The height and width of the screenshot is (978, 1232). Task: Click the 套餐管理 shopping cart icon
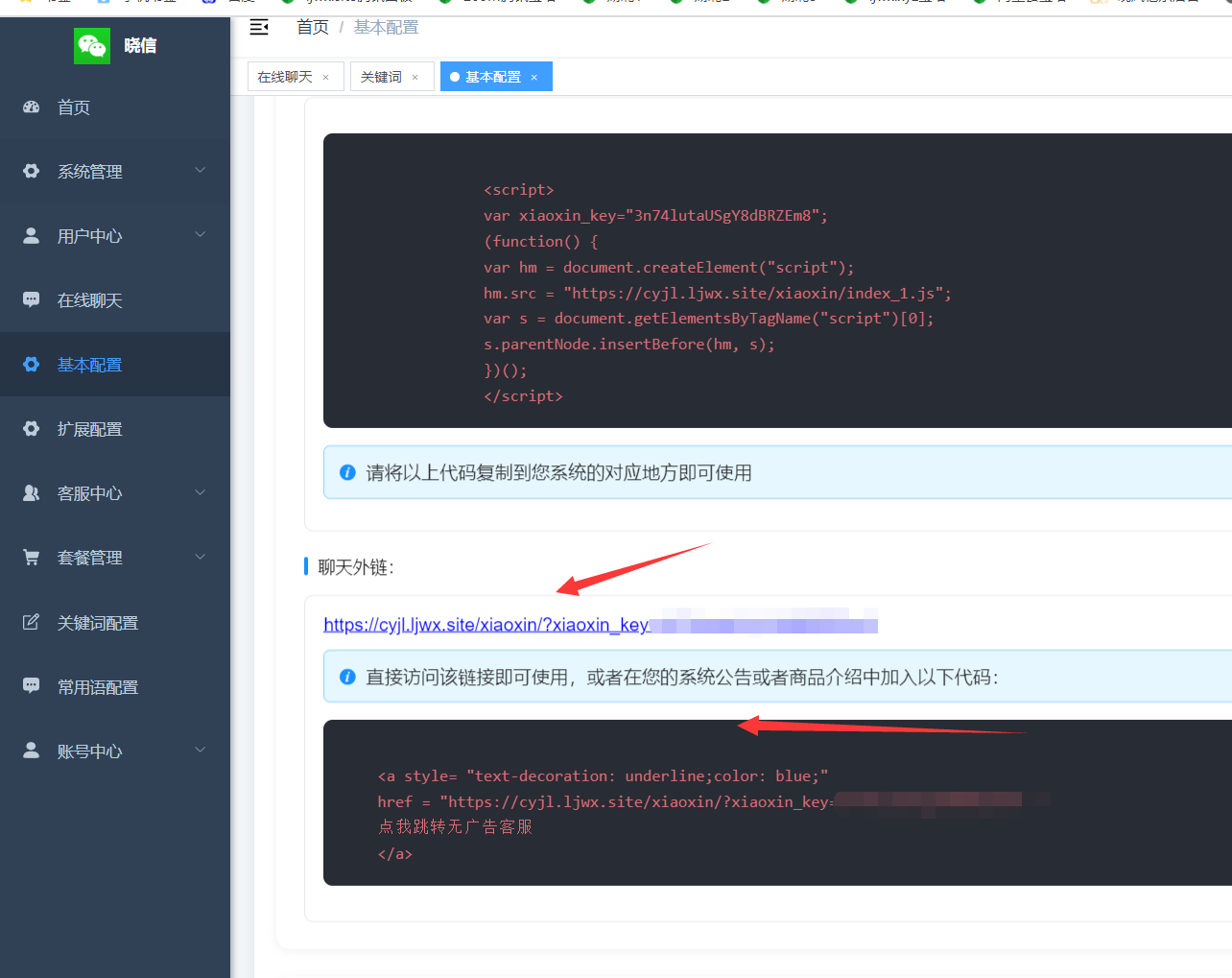pos(31,557)
